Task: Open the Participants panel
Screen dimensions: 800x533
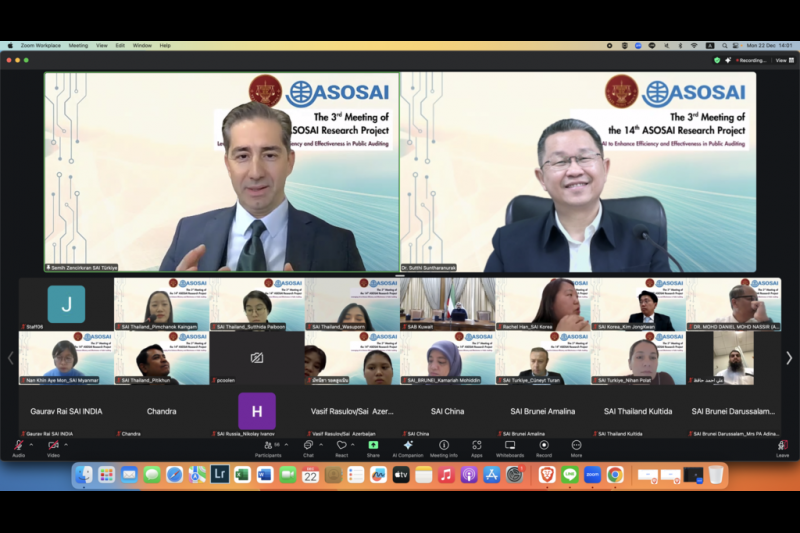Action: click(267, 446)
